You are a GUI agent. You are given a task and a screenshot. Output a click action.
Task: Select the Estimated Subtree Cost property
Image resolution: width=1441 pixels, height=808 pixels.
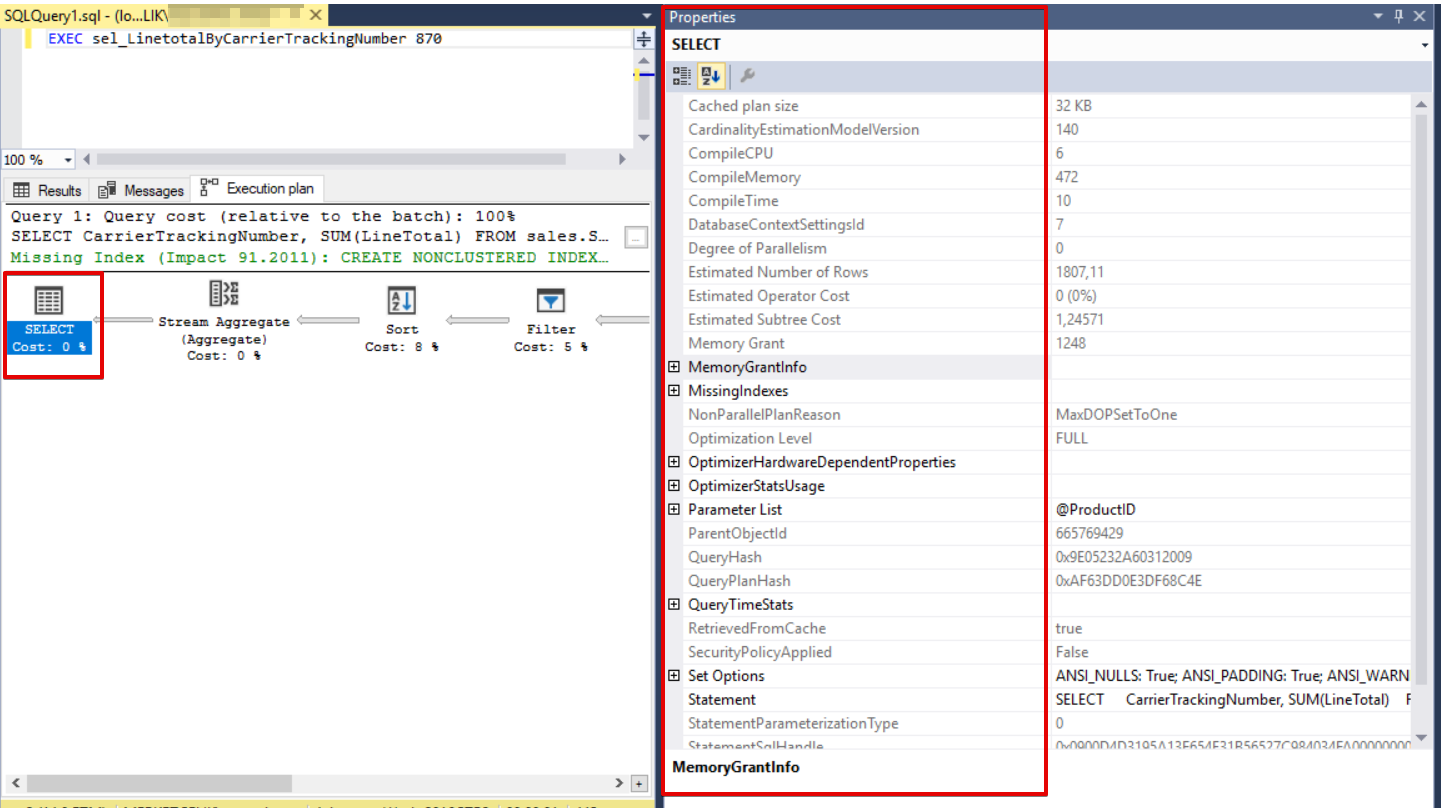pos(1040,320)
